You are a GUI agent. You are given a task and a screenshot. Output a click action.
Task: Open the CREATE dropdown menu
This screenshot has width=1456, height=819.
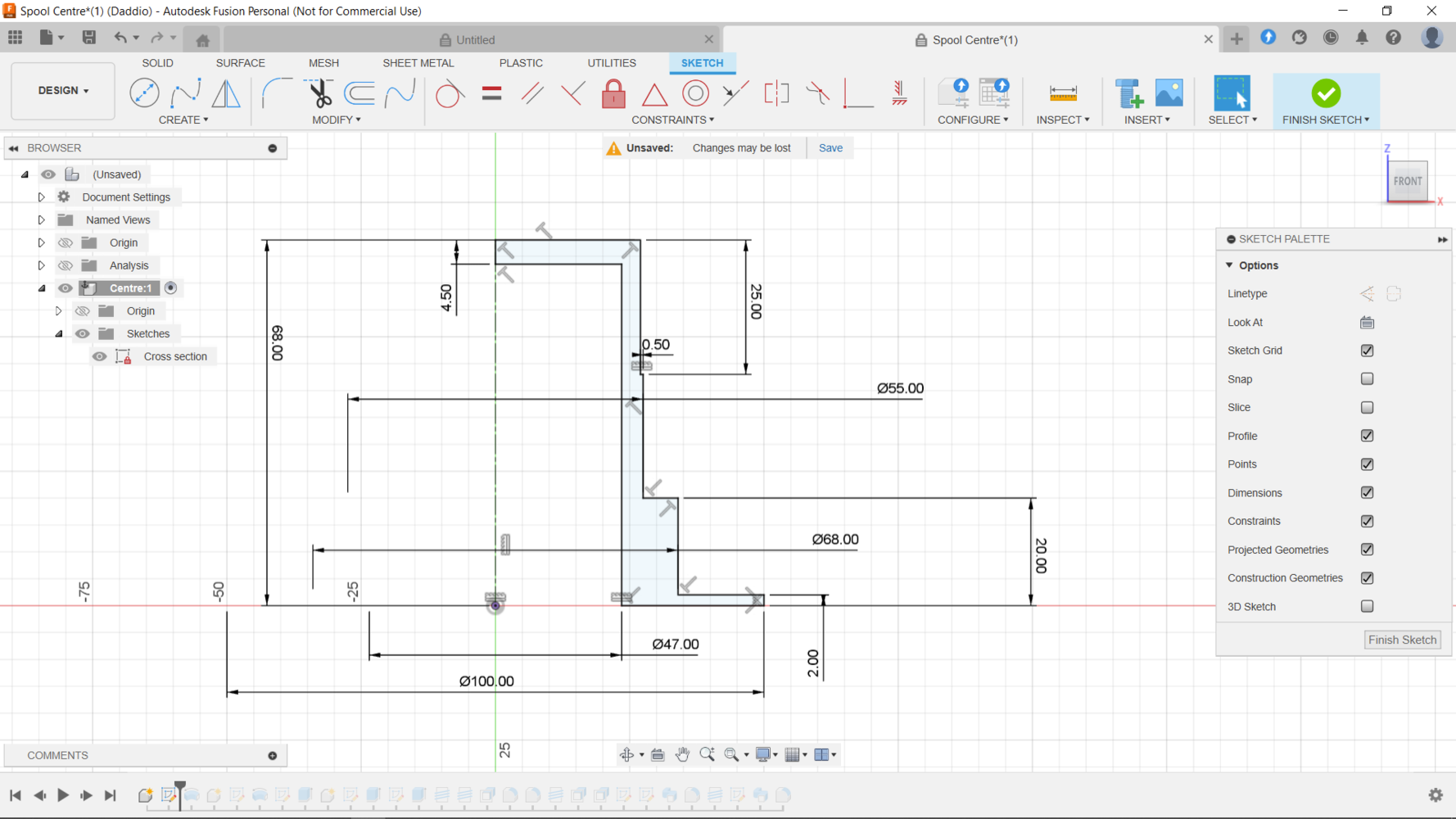pyautogui.click(x=183, y=120)
